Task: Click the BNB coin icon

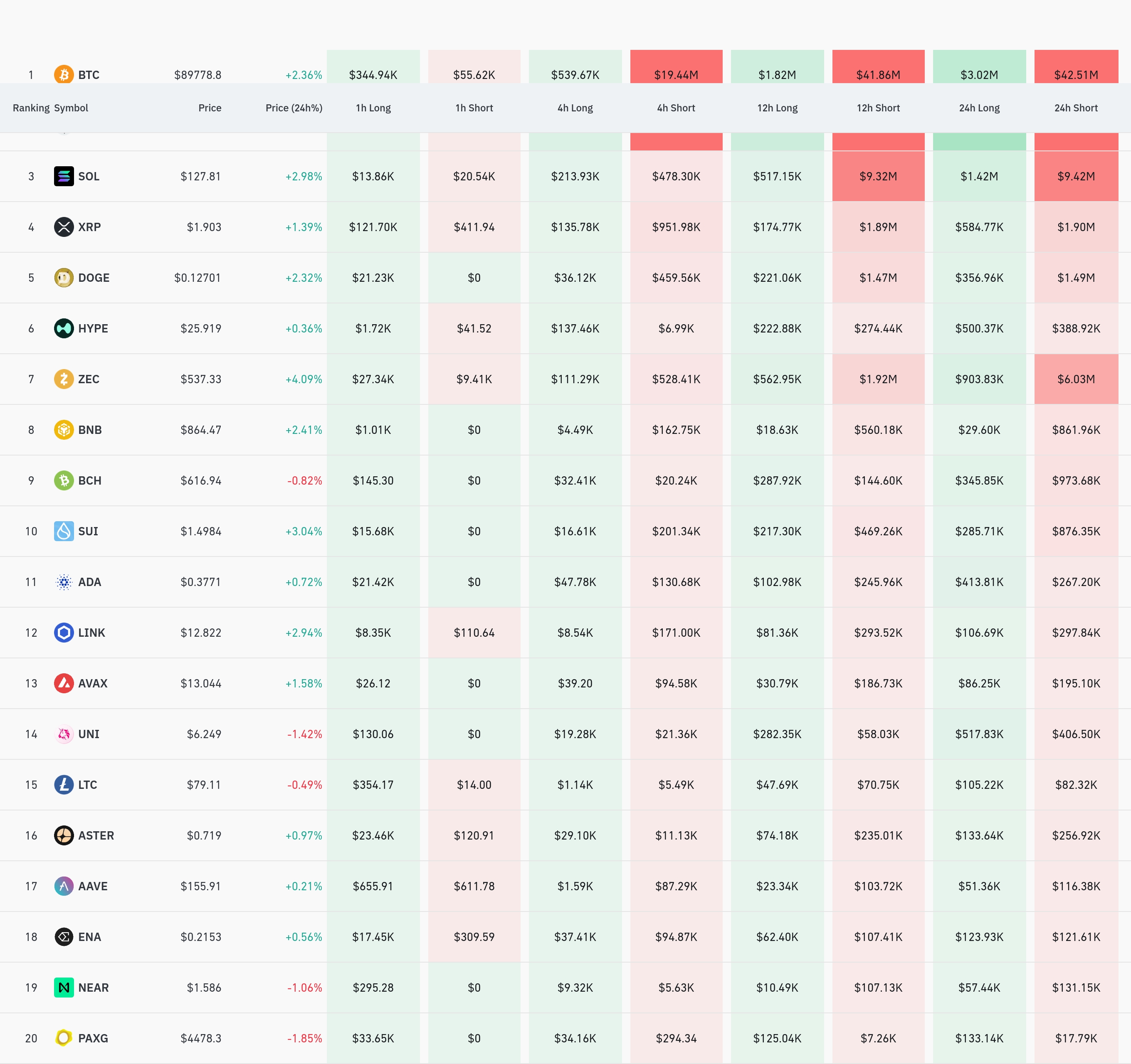Action: pyautogui.click(x=64, y=430)
